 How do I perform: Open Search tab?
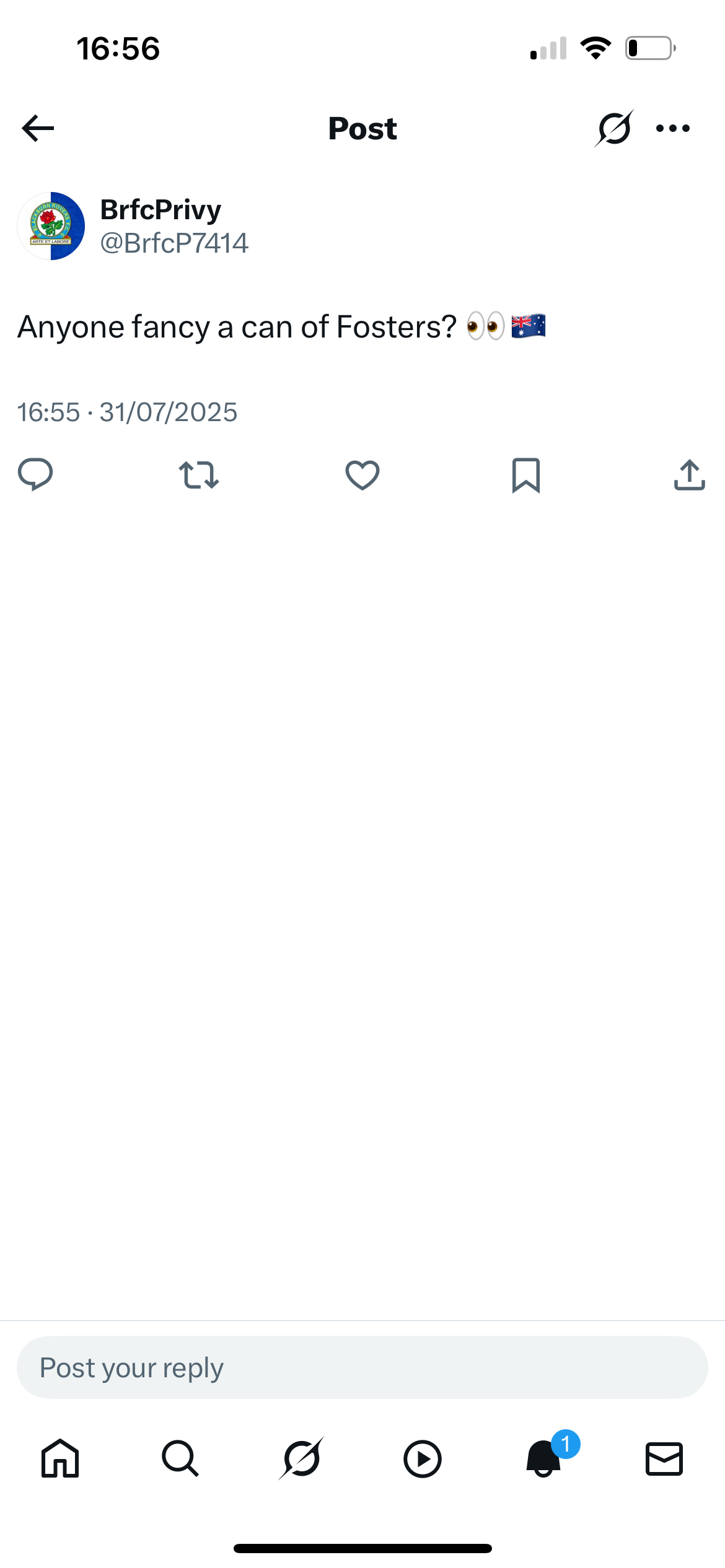click(x=180, y=1459)
